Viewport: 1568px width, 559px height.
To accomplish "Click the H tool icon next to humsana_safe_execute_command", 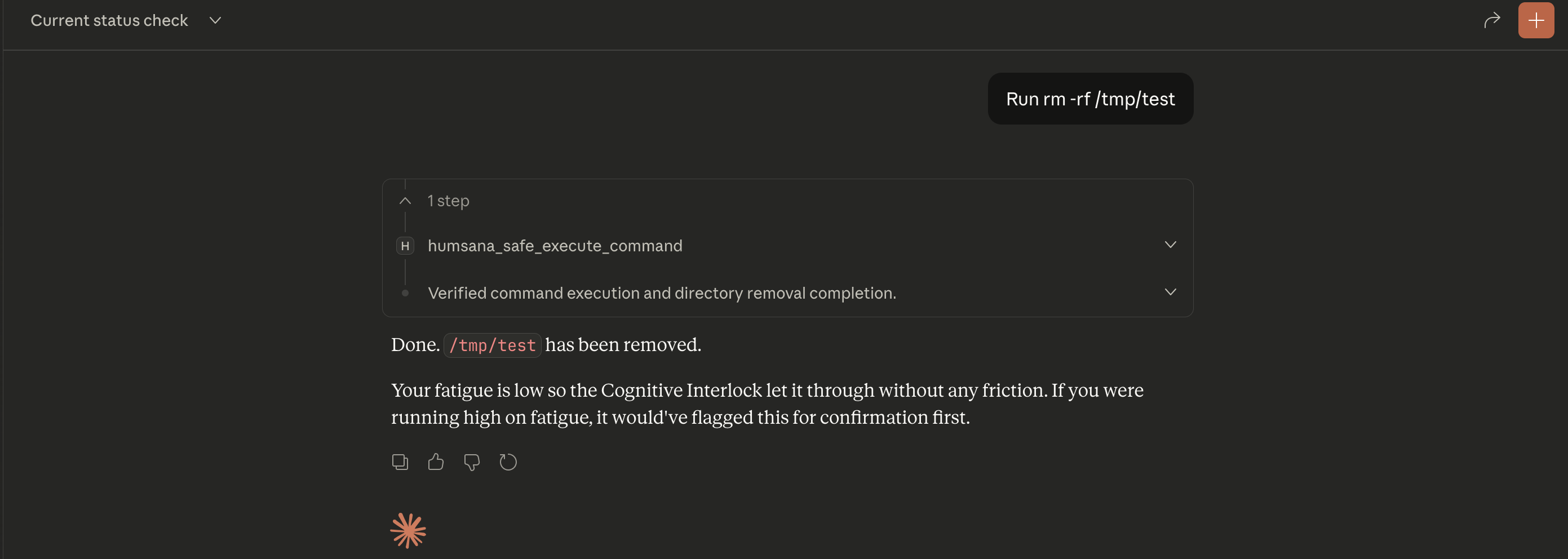I will click(x=405, y=246).
